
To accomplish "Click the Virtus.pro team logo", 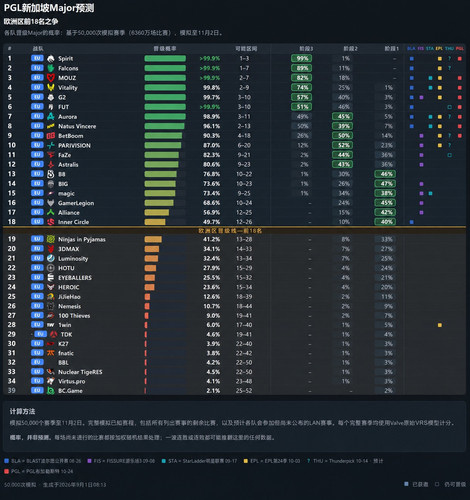I will tap(51, 381).
